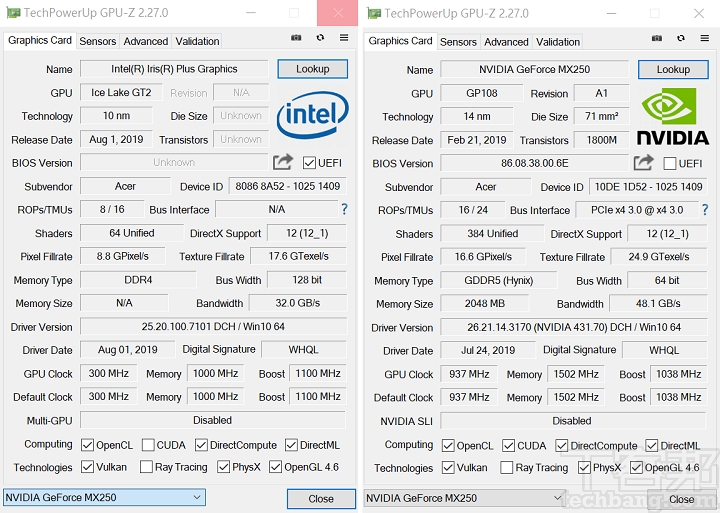Image resolution: width=720 pixels, height=513 pixels.
Task: Click the GDDR5 (Hynix) memory type field
Action: coord(499,280)
